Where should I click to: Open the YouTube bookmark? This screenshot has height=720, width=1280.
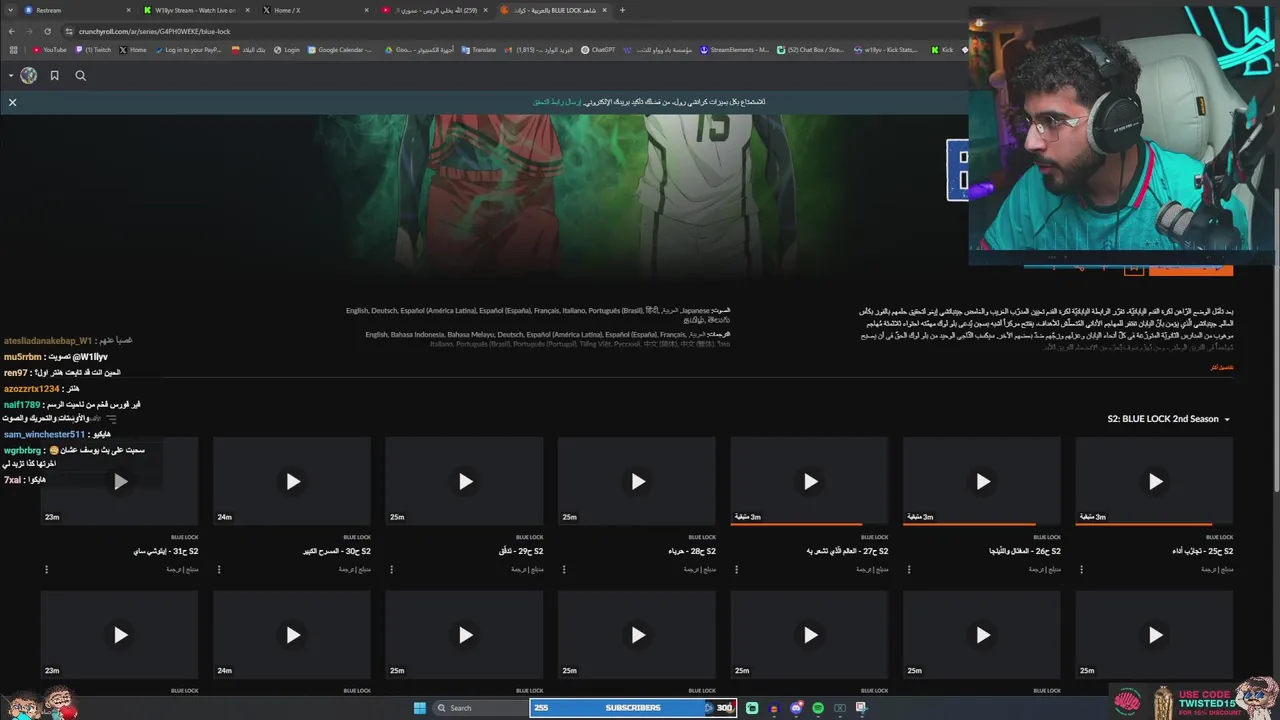pyautogui.click(x=50, y=50)
